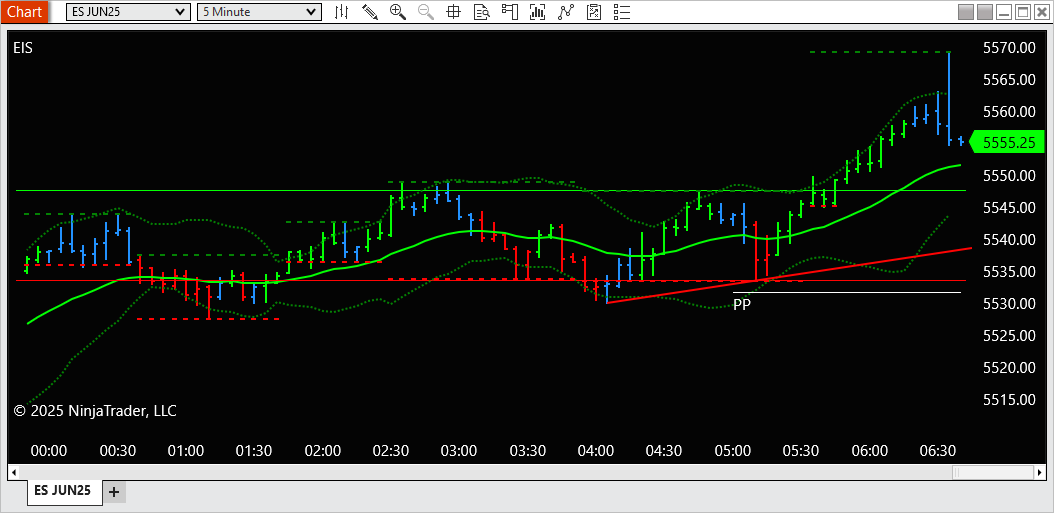Viewport: 1054px width, 513px height.
Task: Click the 5570.00 price axis label
Action: (1008, 48)
